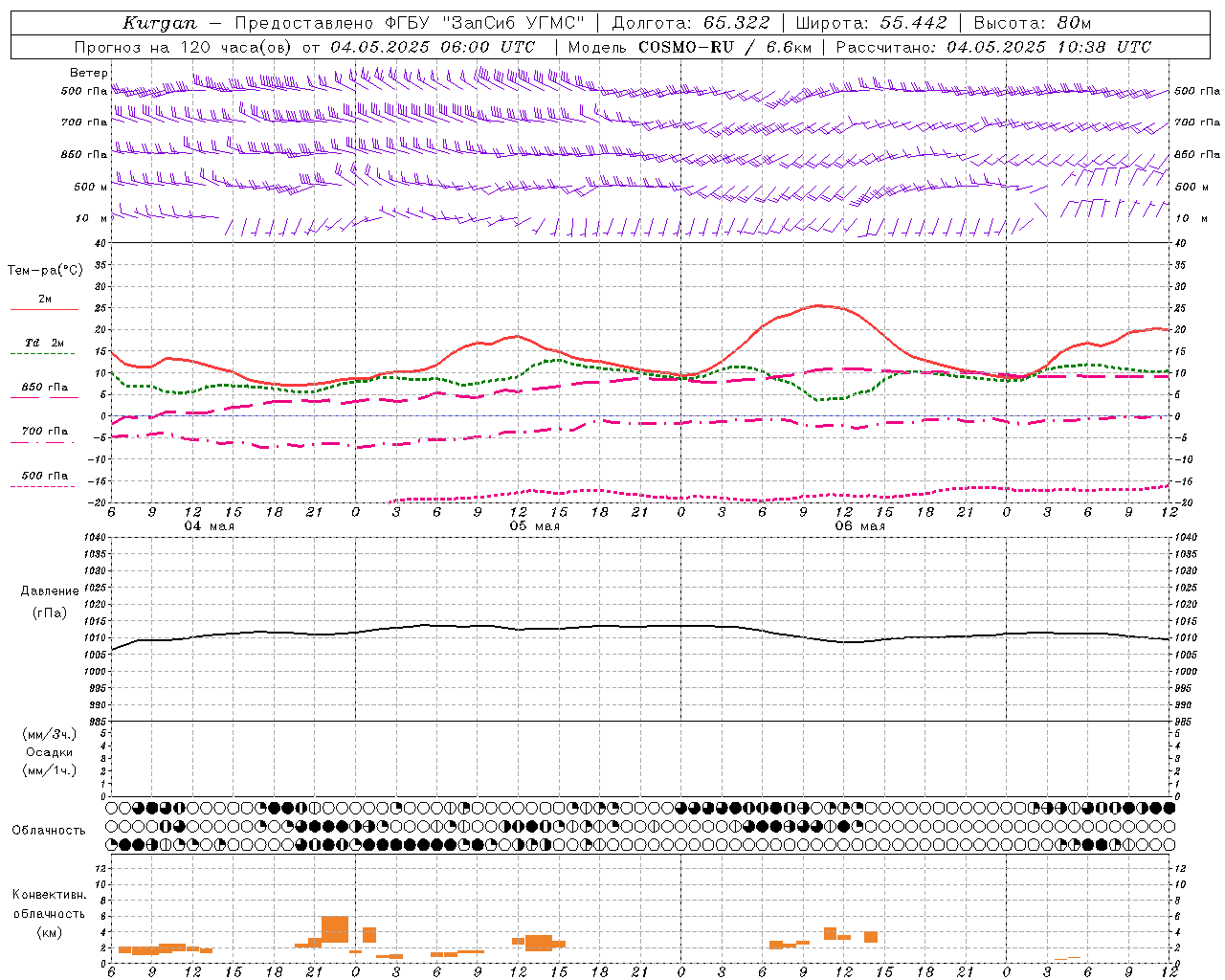The image size is (1225, 980).
Task: Click the model name "COSMO-RU / 6.6км"
Action: (725, 47)
